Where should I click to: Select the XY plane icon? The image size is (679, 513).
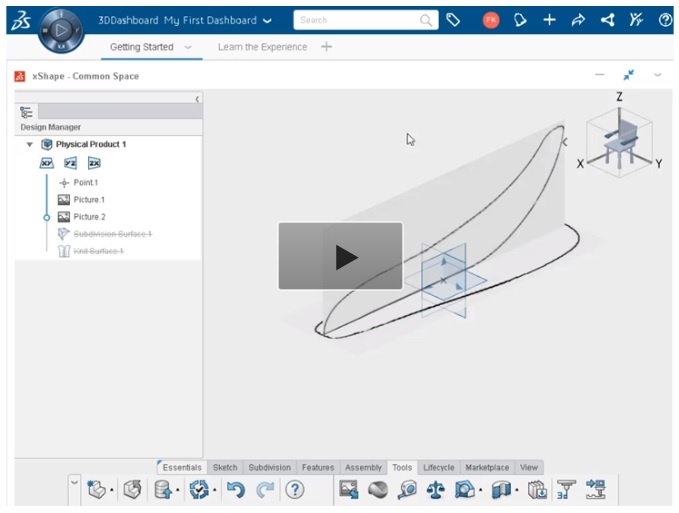(x=47, y=163)
